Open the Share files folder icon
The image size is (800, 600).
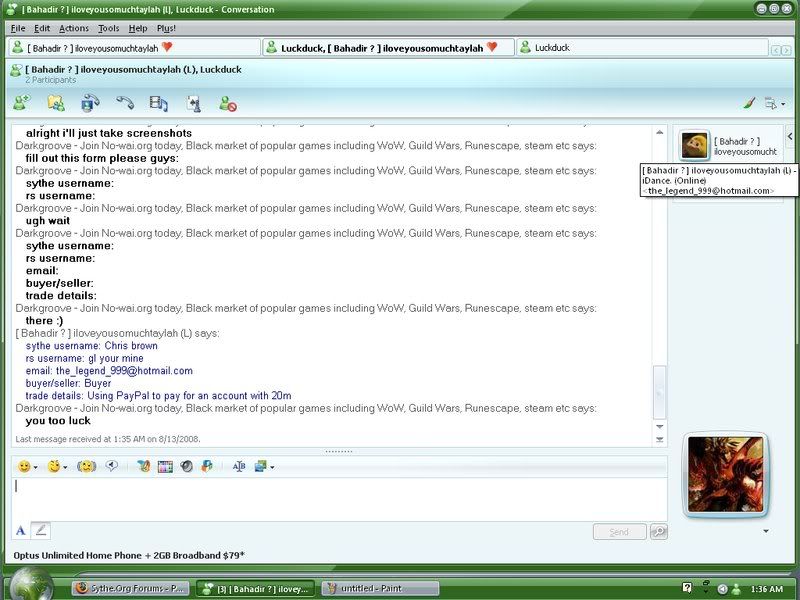[x=56, y=103]
